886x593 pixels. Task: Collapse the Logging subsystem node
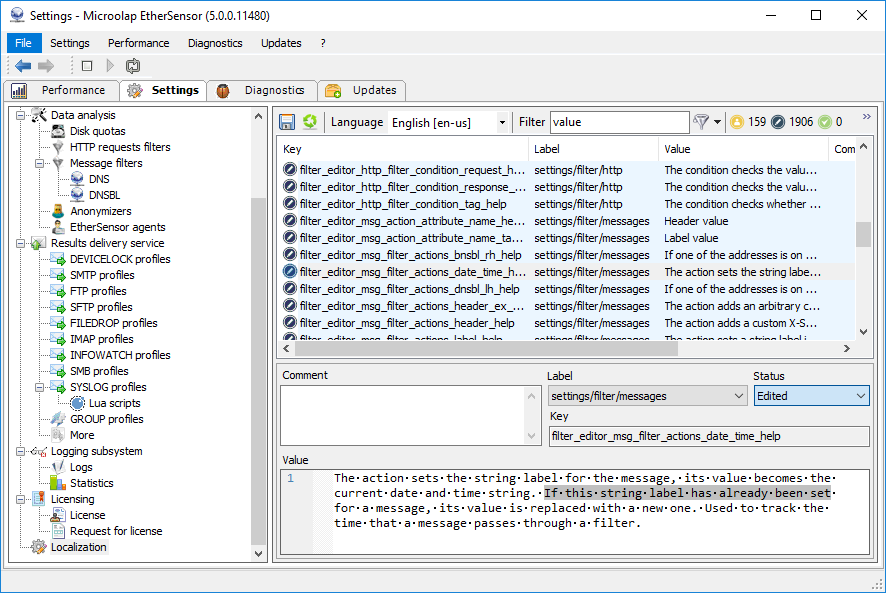pos(20,452)
